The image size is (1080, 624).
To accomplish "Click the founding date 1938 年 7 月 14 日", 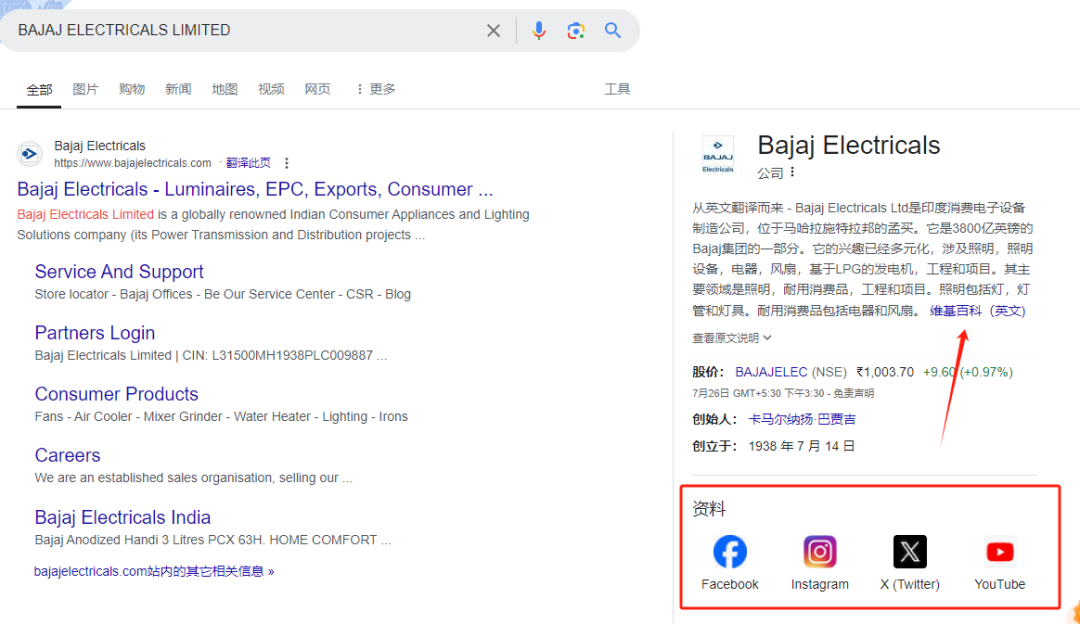I will click(801, 446).
